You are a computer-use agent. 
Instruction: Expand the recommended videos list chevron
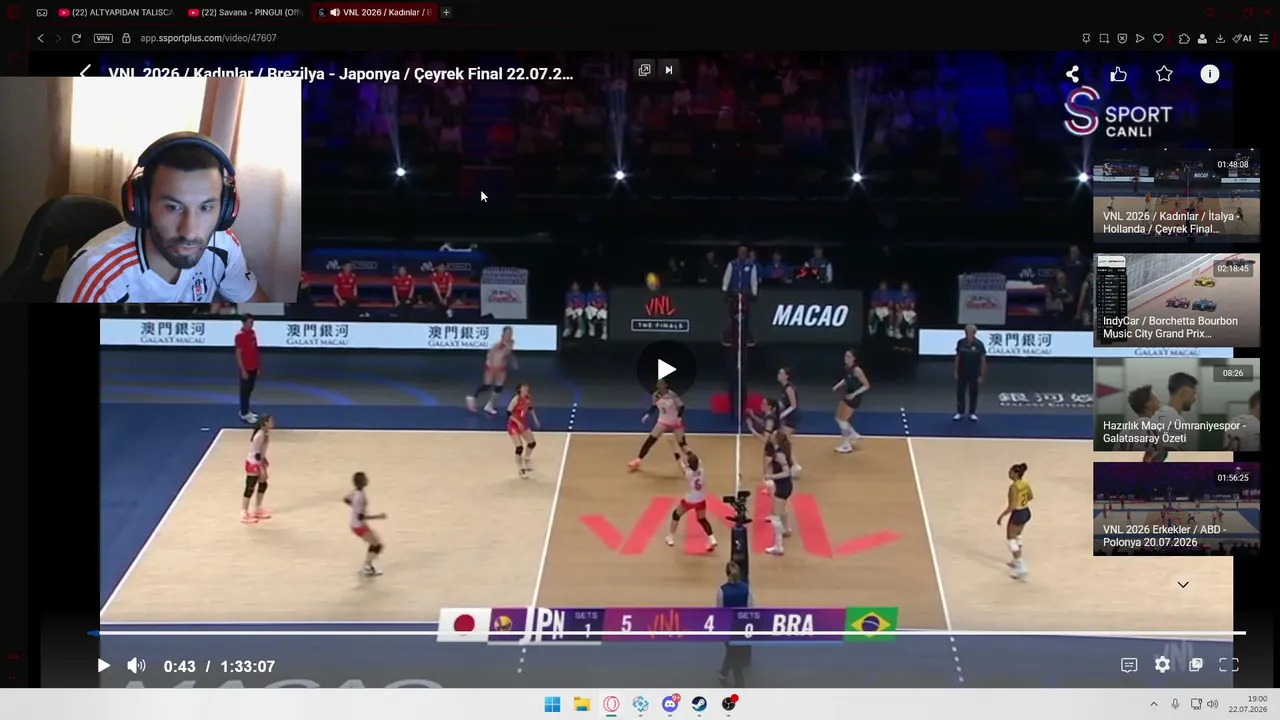[x=1183, y=585]
